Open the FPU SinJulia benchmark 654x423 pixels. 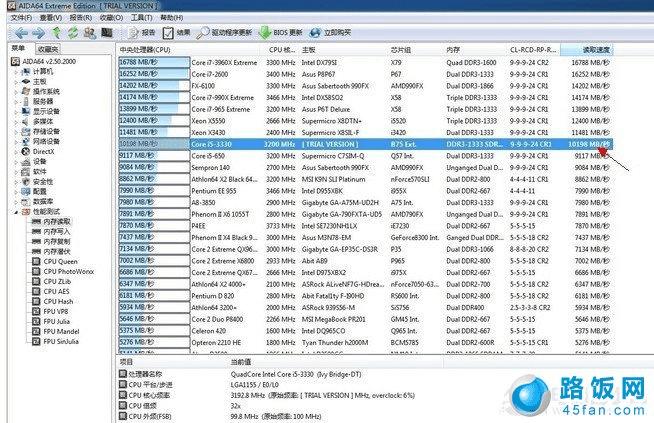point(55,342)
